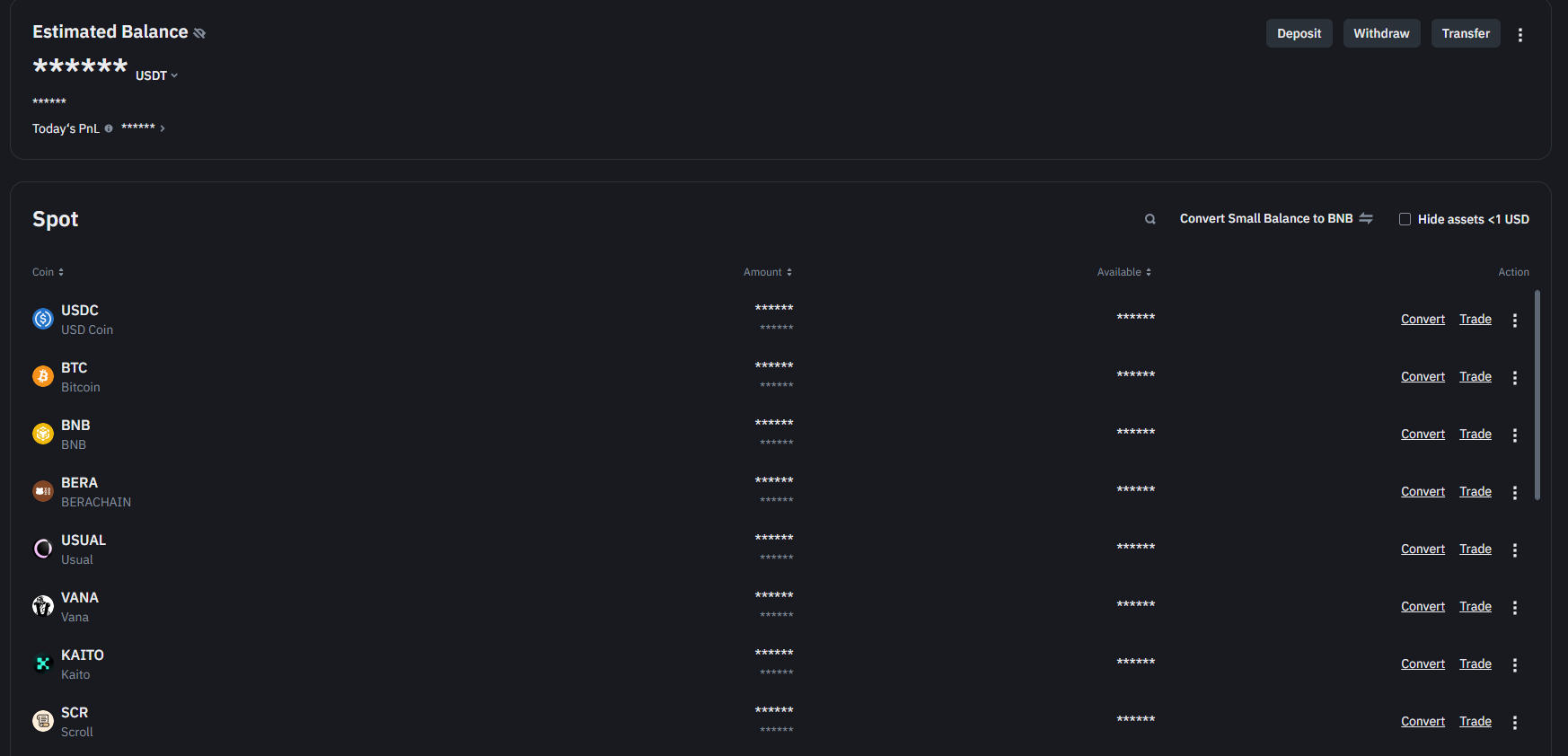Enable Hide assets <1 USD checkbox
The width and height of the screenshot is (1568, 756).
[1405, 219]
